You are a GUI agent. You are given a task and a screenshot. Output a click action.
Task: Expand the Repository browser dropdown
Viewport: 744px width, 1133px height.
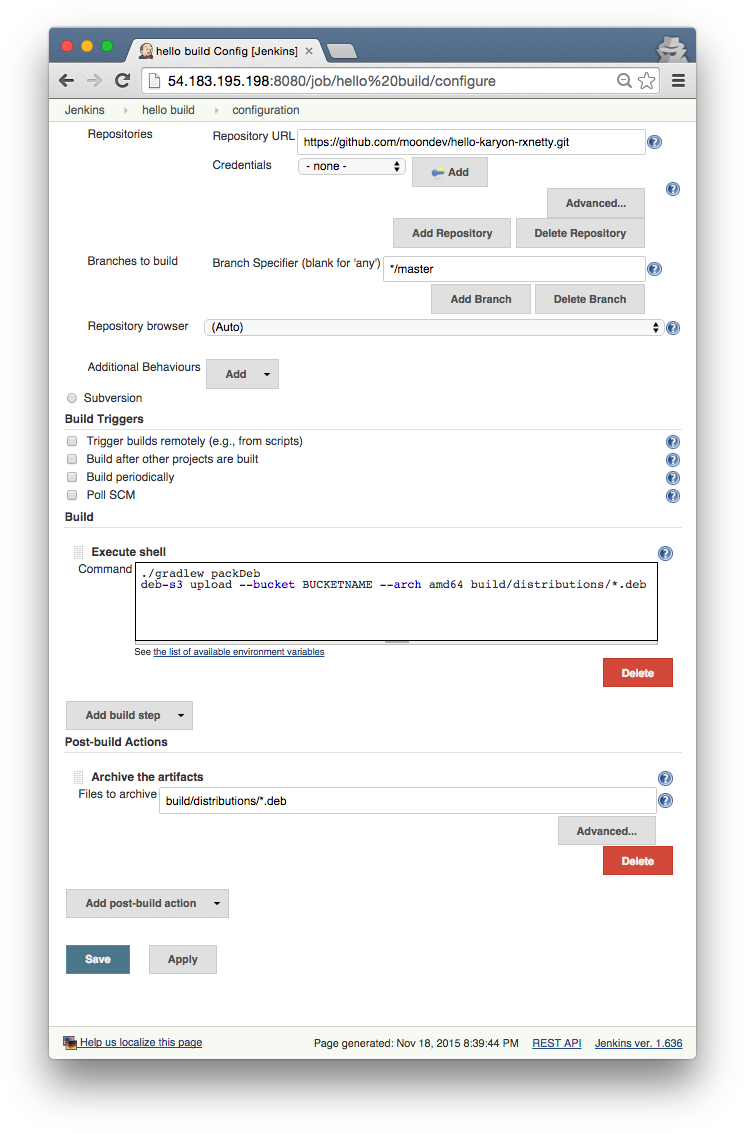[434, 327]
